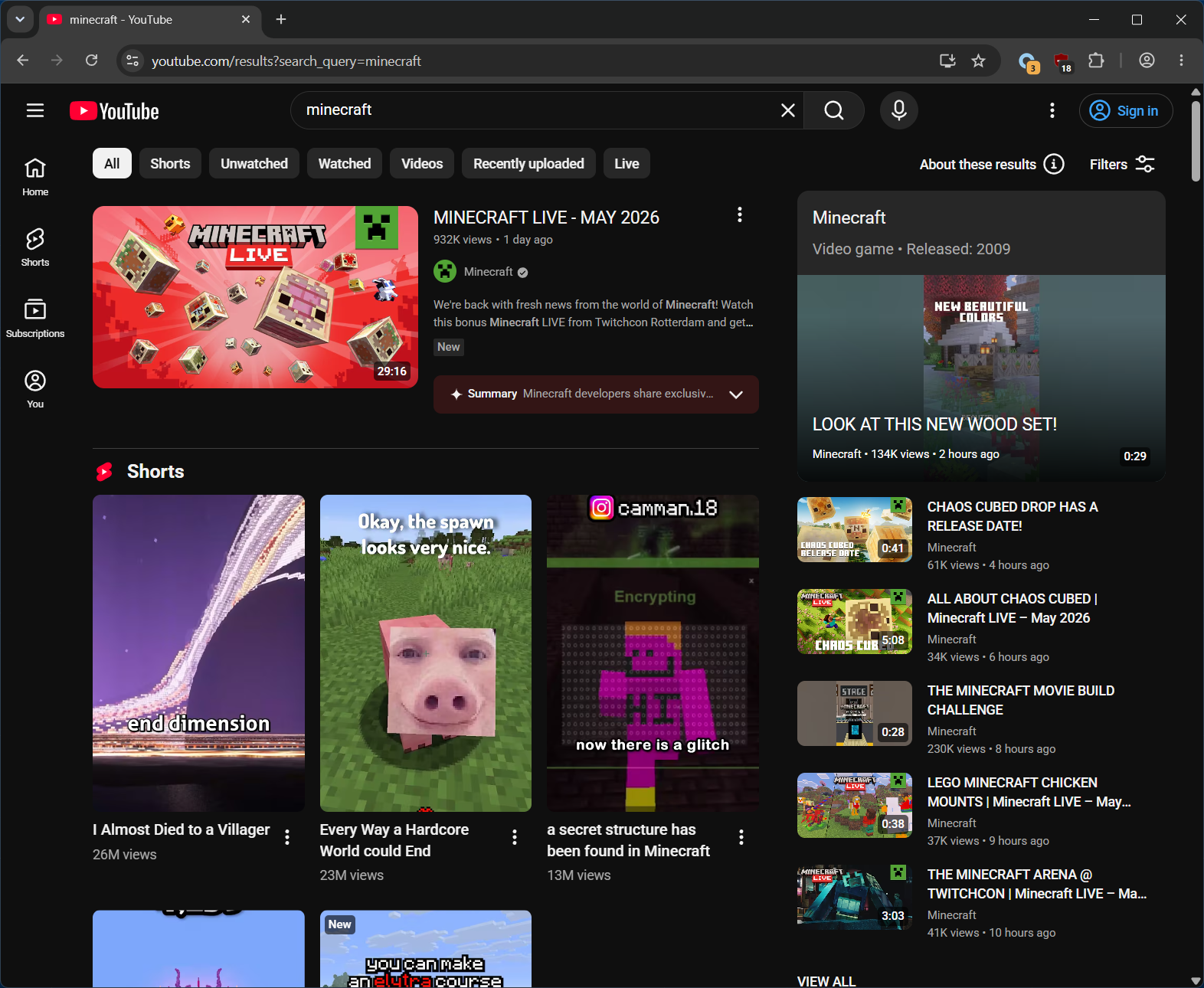
Task: Open Subscriptions in the sidebar
Action: (x=35, y=318)
